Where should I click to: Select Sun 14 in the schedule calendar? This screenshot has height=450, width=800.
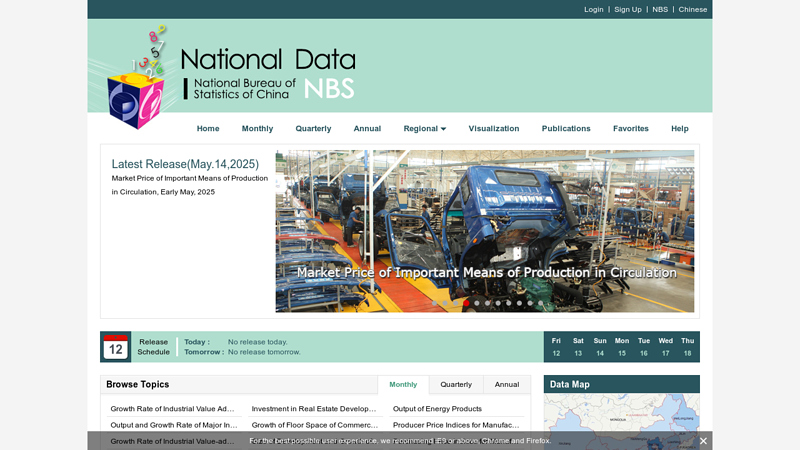tap(600, 347)
